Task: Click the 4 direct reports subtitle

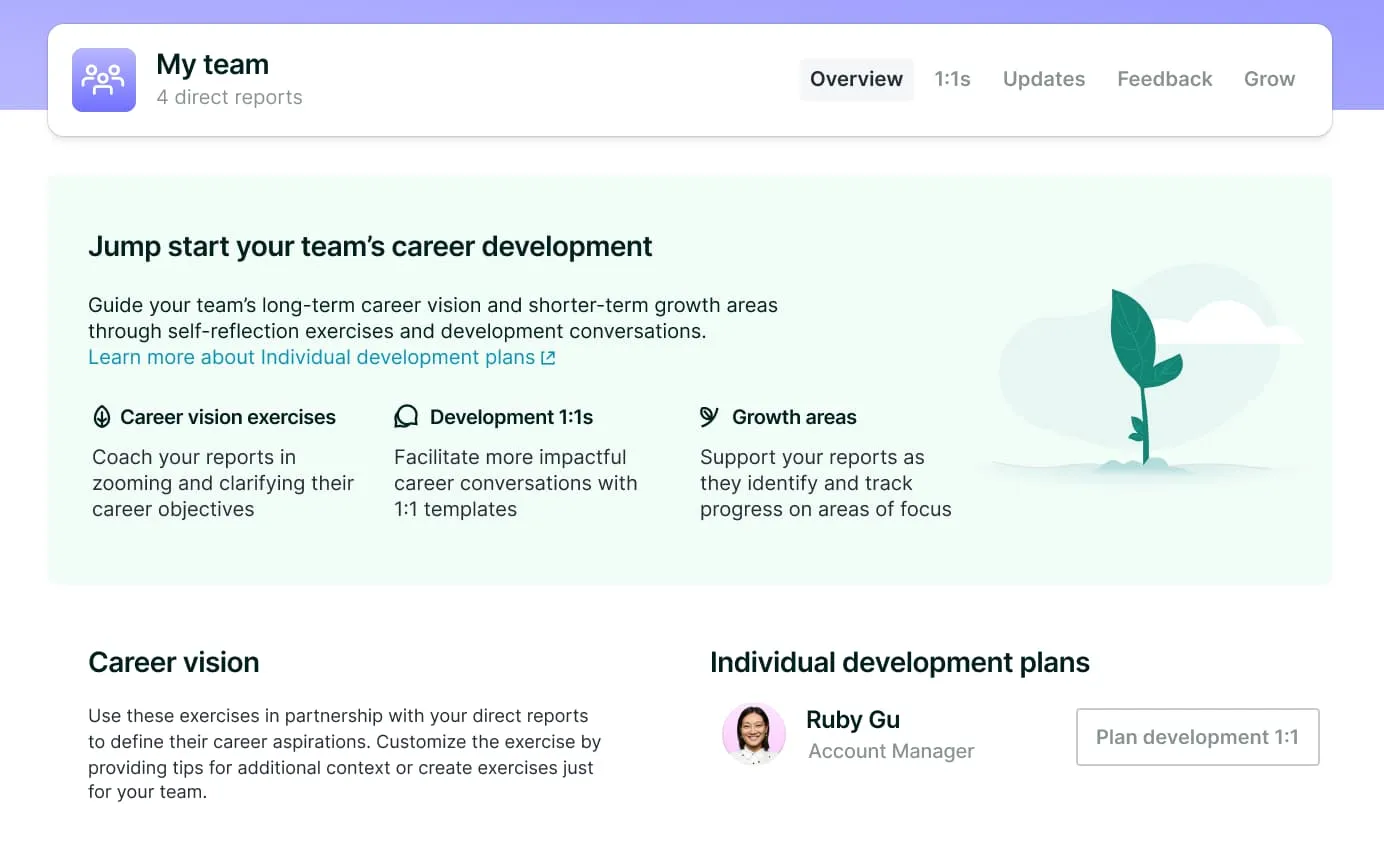Action: pos(229,97)
